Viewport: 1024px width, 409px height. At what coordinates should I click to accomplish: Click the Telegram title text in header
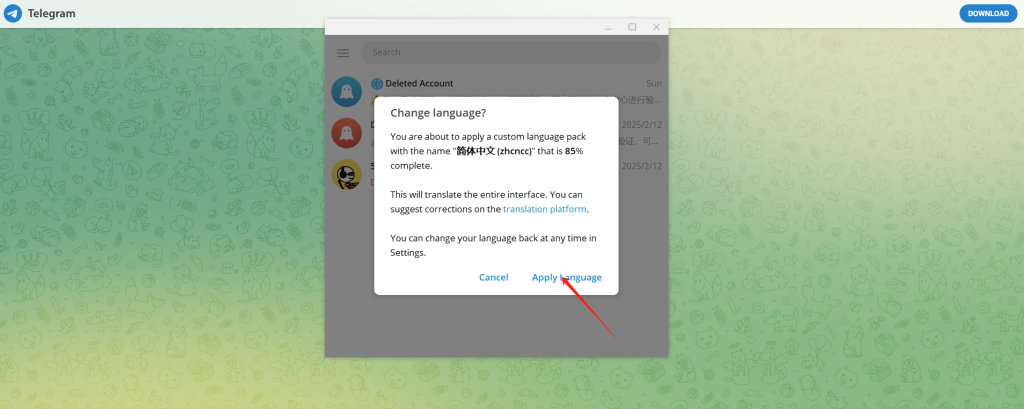pos(52,14)
